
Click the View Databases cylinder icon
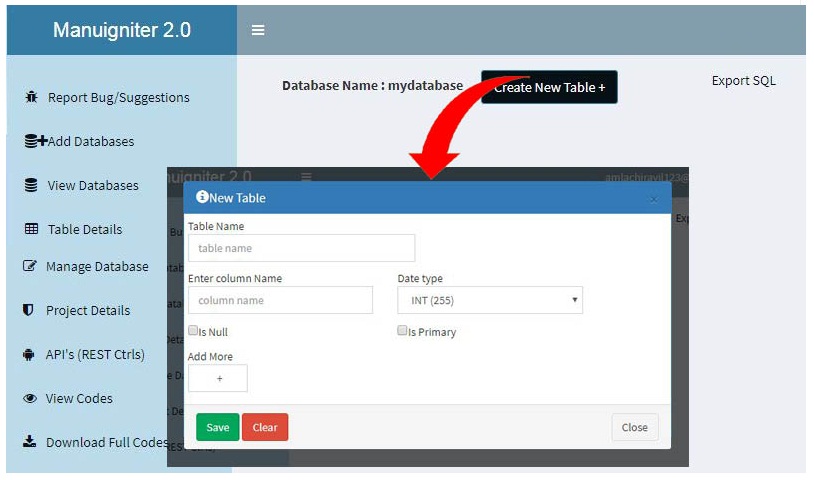pyautogui.click(x=31, y=185)
